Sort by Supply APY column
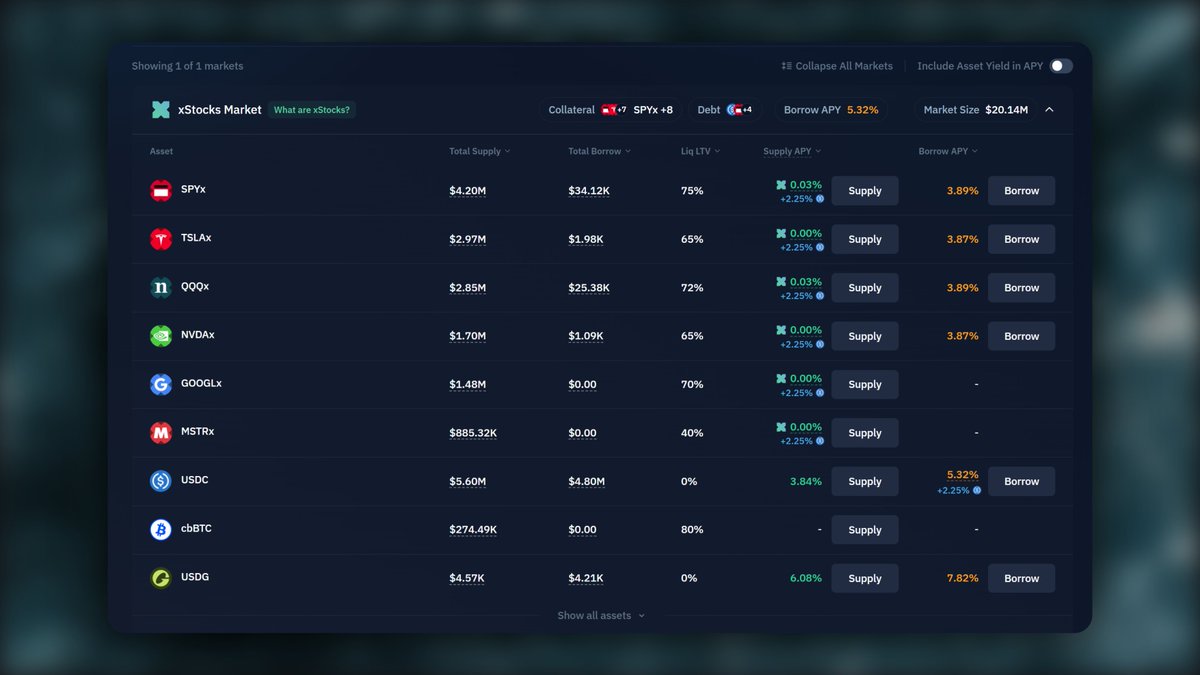This screenshot has height=675, width=1200. pyautogui.click(x=792, y=151)
